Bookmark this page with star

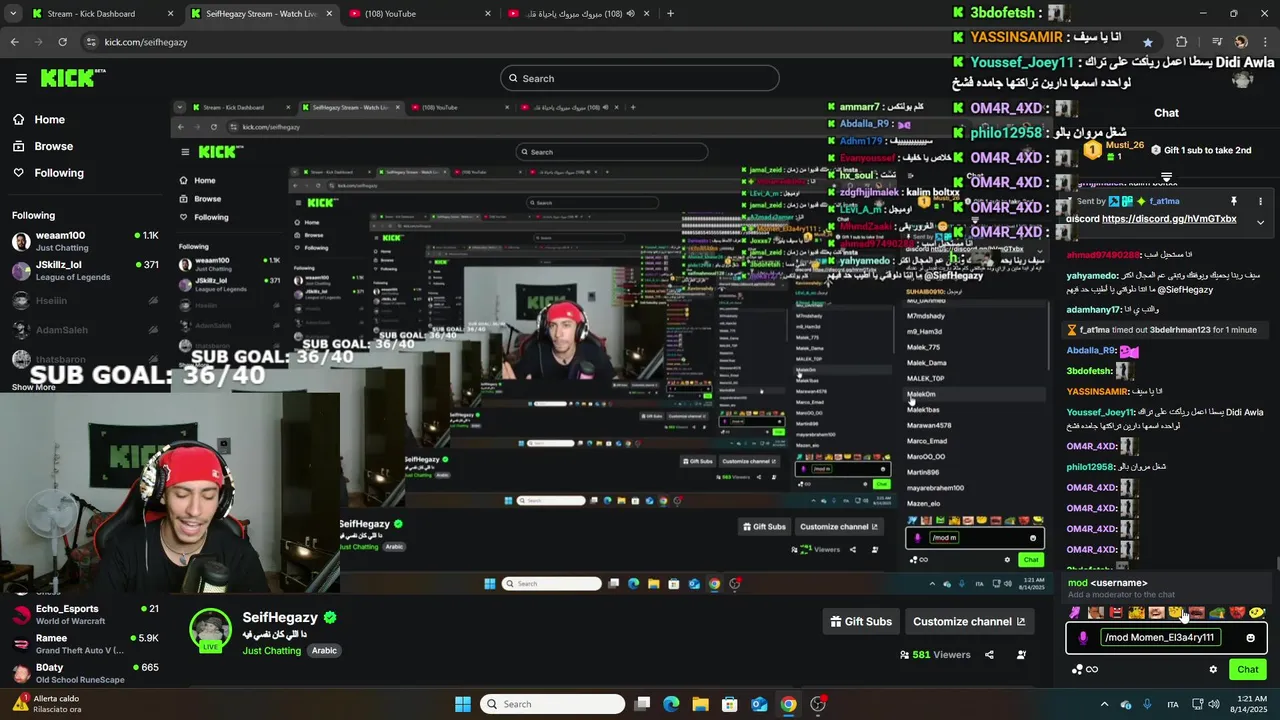coord(1147,42)
